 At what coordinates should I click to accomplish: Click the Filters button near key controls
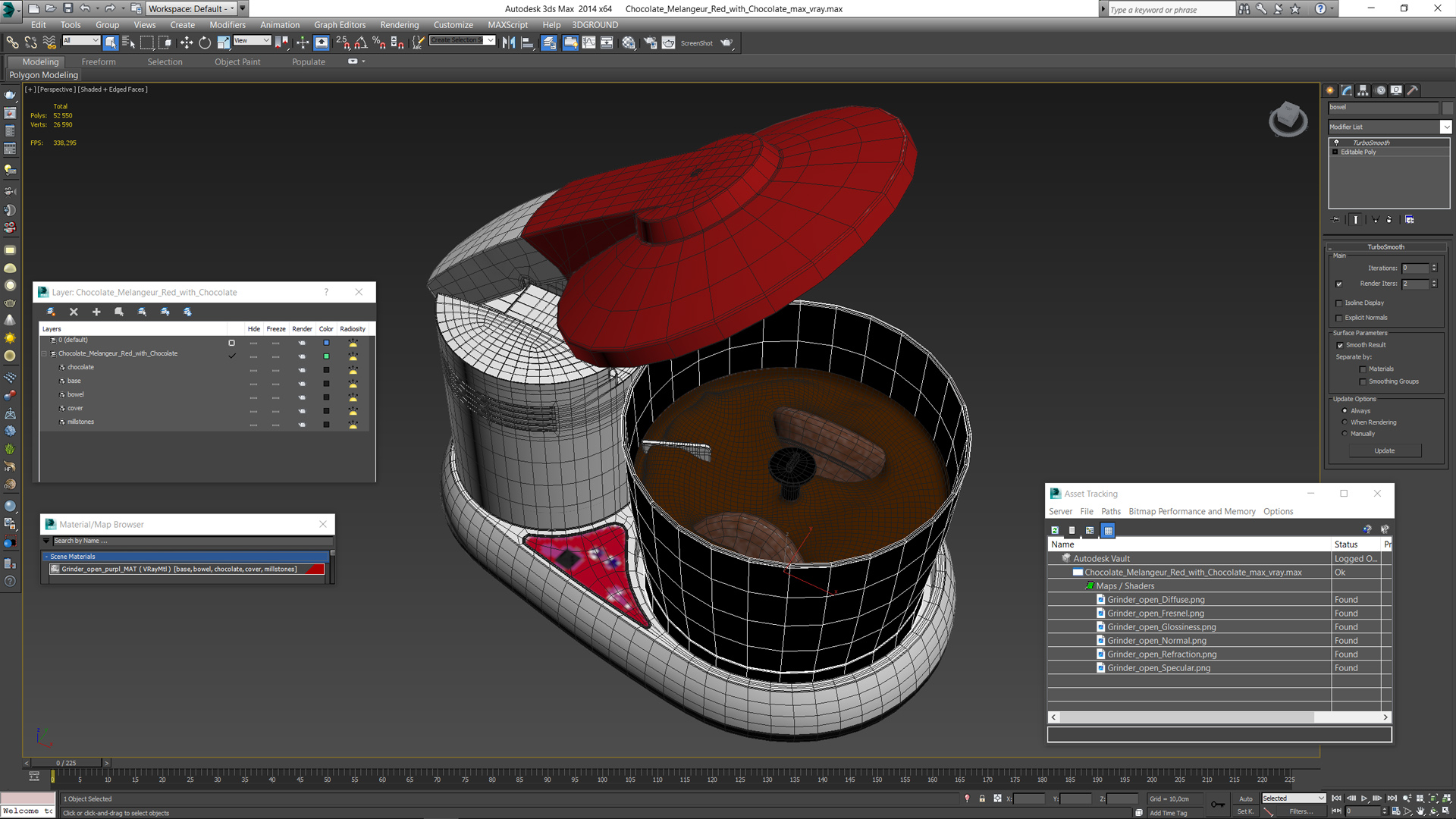(x=1301, y=811)
